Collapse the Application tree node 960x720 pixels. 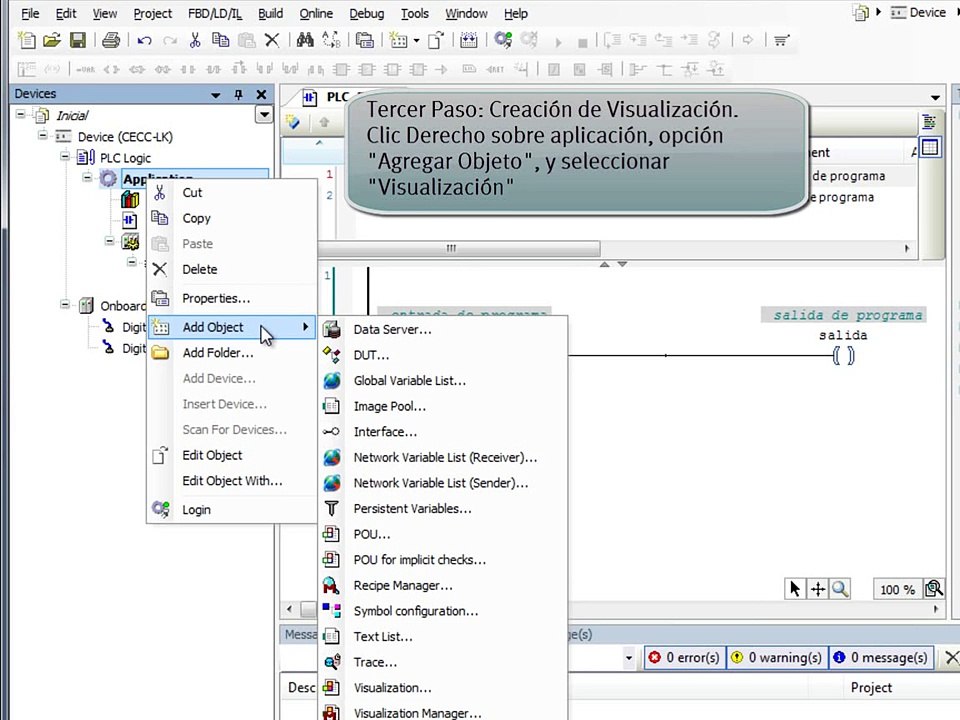click(87, 178)
